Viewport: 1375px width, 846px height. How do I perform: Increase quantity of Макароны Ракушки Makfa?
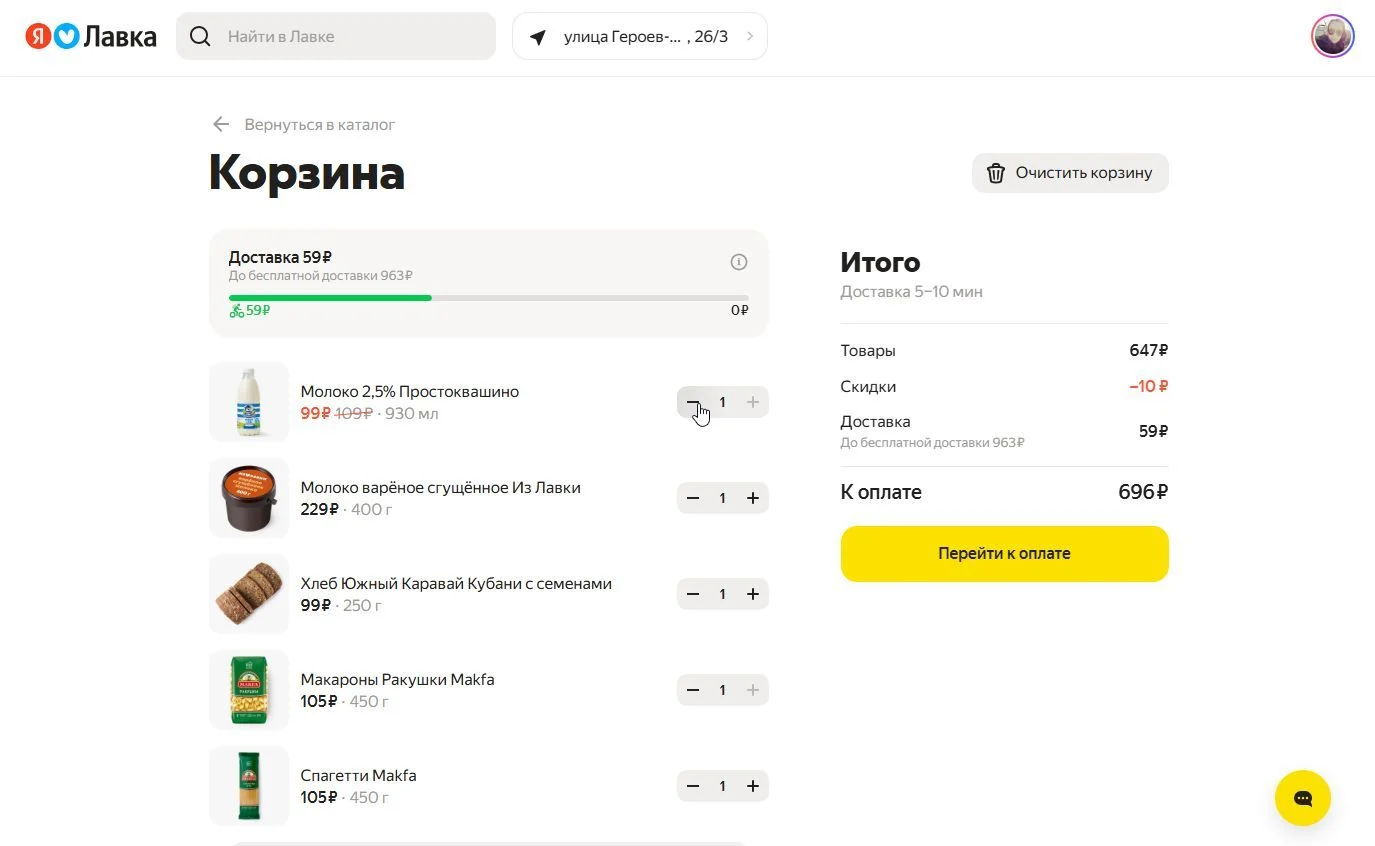tap(753, 690)
